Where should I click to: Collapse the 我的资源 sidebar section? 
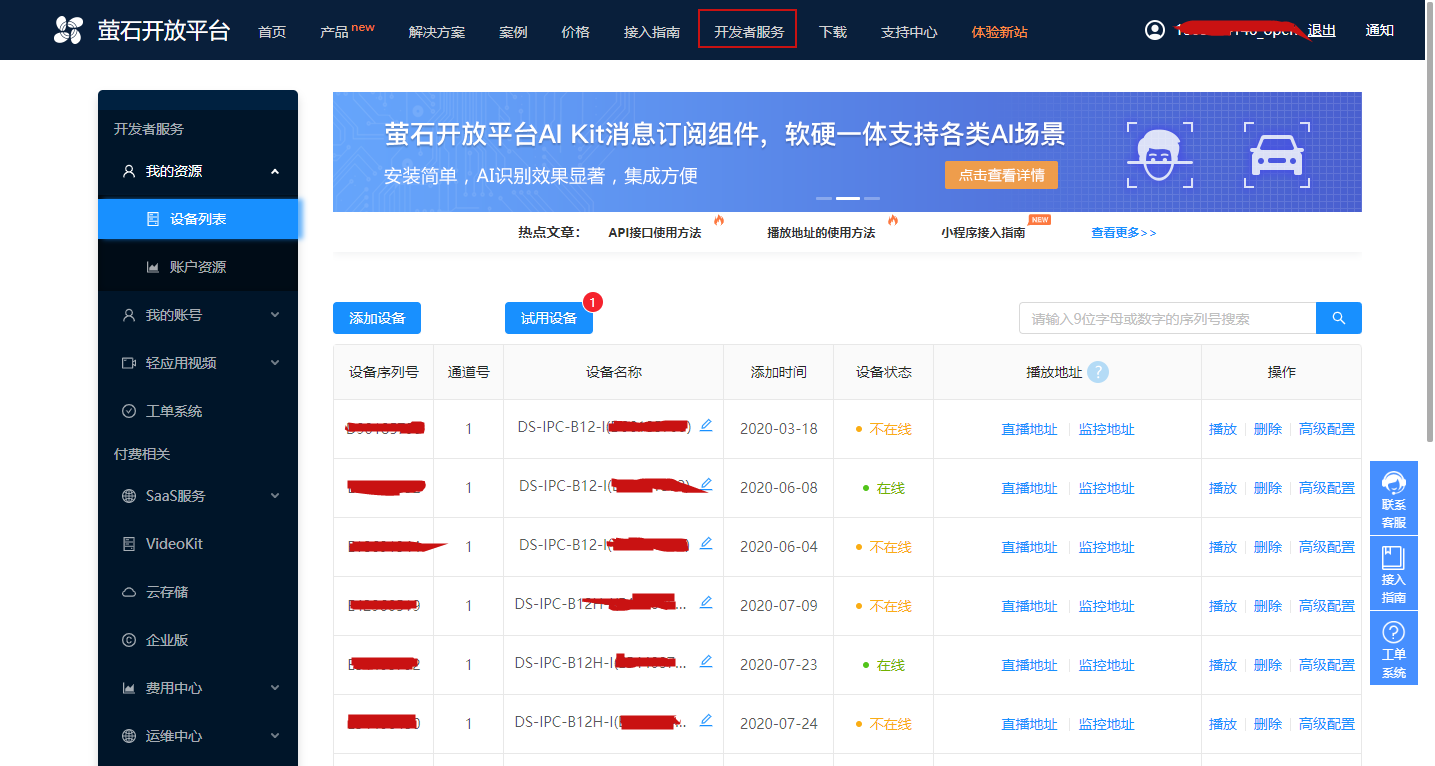coord(198,171)
